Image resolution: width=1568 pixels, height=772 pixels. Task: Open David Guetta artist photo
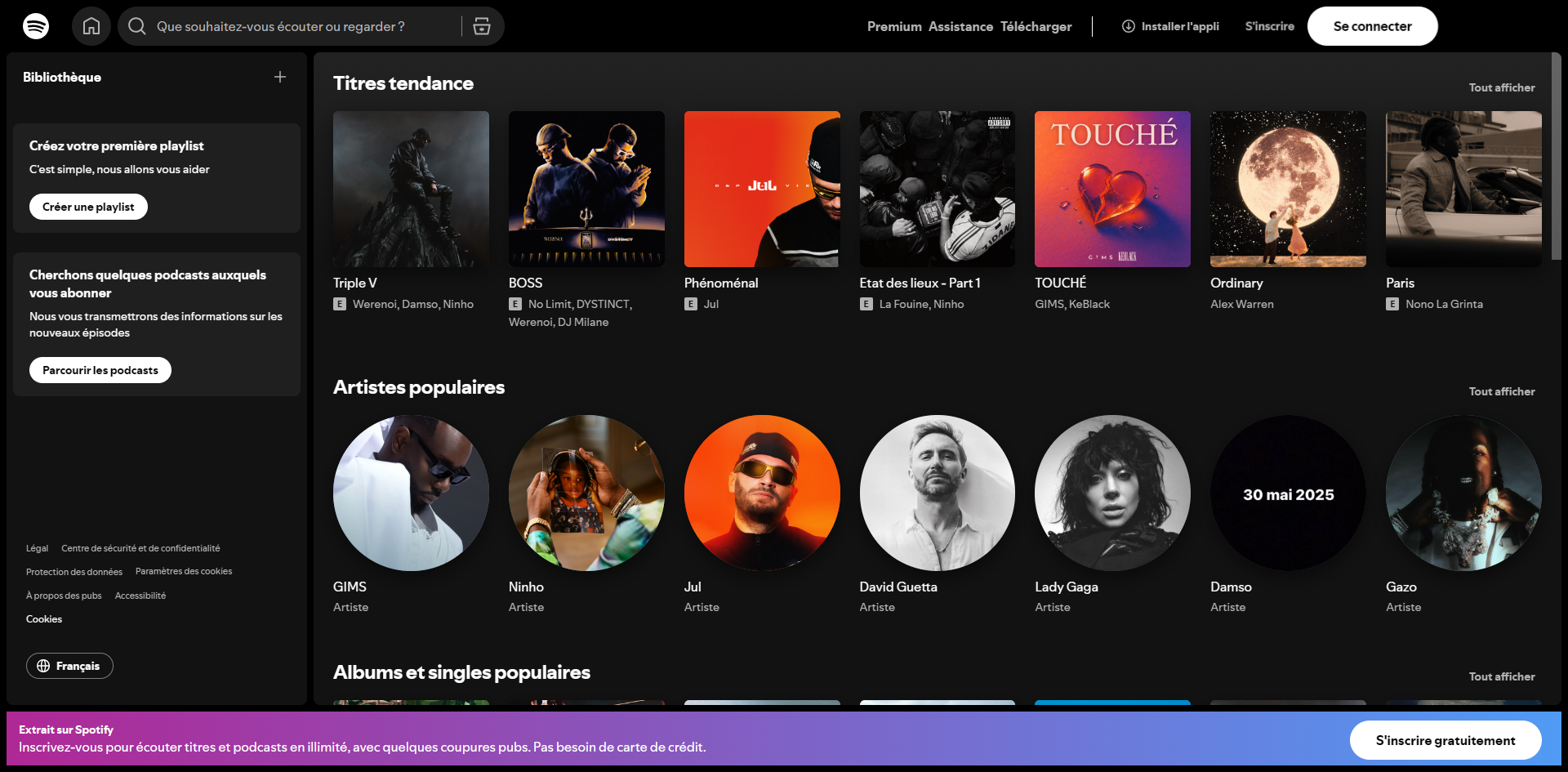pyautogui.click(x=938, y=493)
